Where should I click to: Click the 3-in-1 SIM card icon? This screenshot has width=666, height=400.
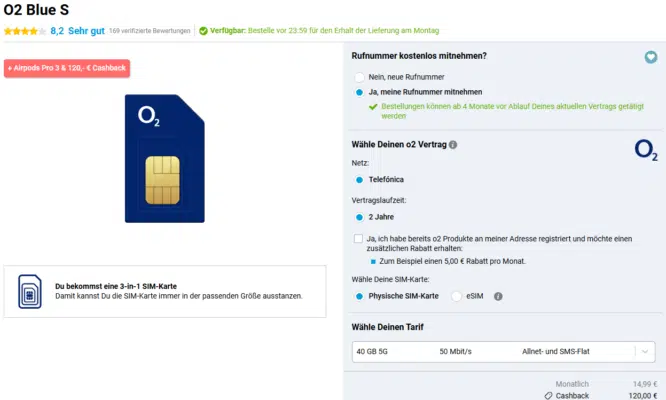point(30,291)
